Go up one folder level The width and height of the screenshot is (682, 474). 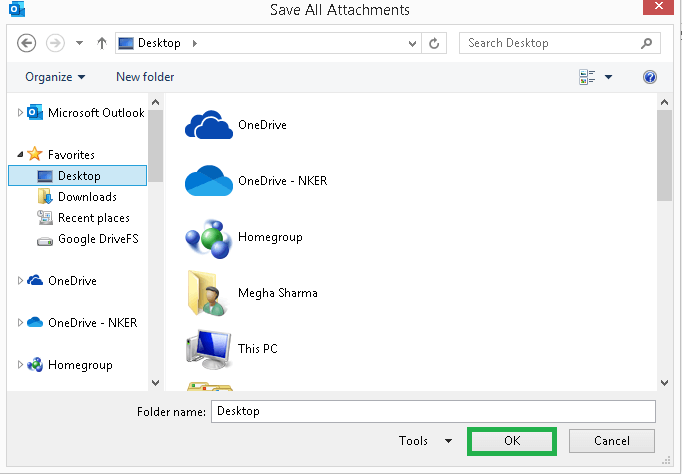102,43
